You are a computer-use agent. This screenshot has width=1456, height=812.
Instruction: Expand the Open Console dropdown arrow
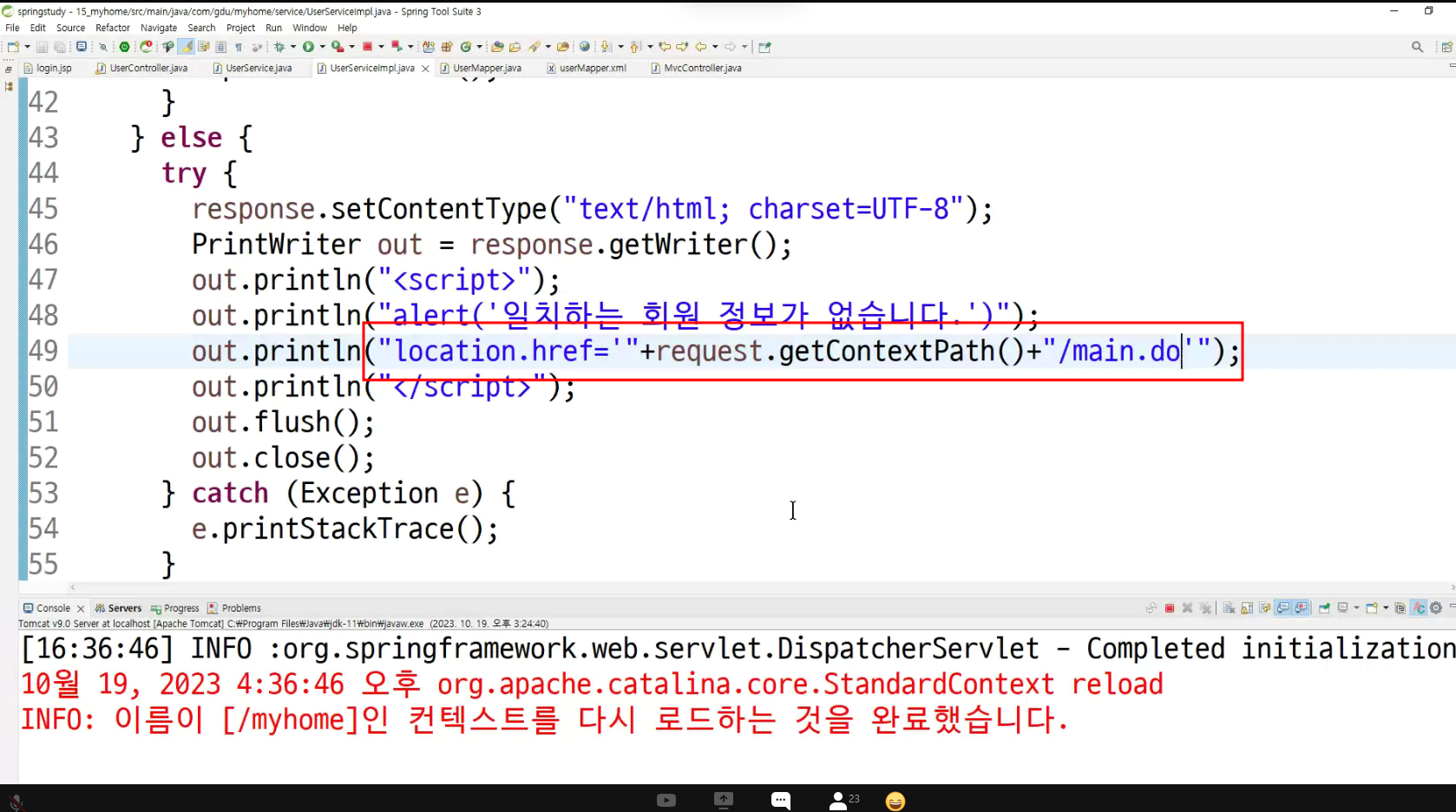[1386, 608]
